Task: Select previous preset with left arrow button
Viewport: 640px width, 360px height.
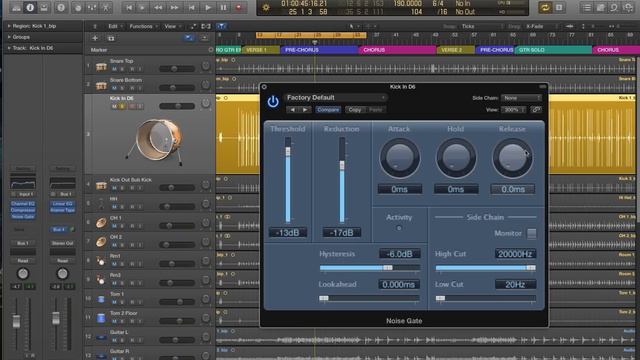Action: point(293,109)
